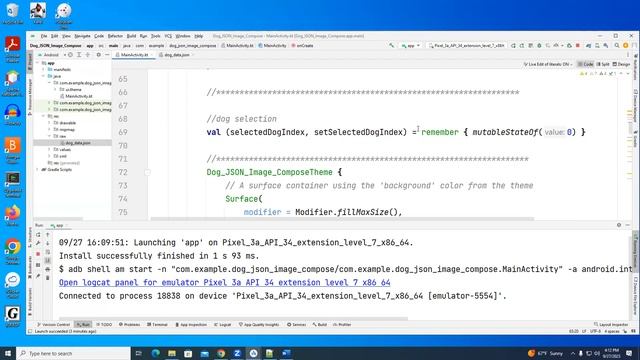The height and width of the screenshot is (360, 640).
Task: Open the Navigate menu
Action: click(x=82, y=36)
